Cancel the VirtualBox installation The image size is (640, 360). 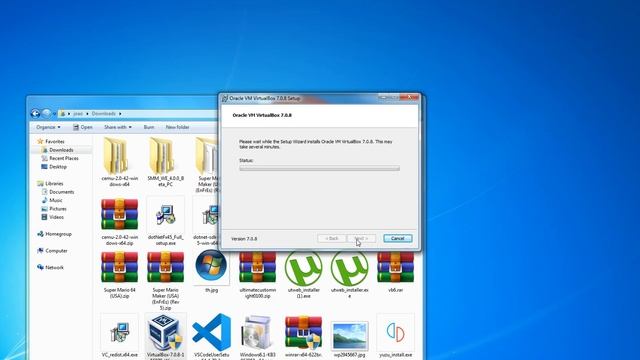tap(398, 238)
